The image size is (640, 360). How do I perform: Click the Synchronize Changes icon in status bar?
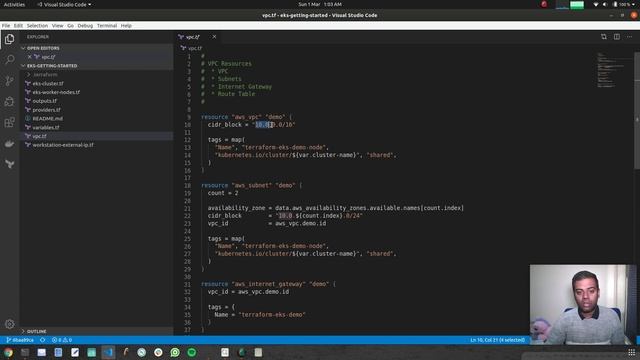(x=42, y=340)
